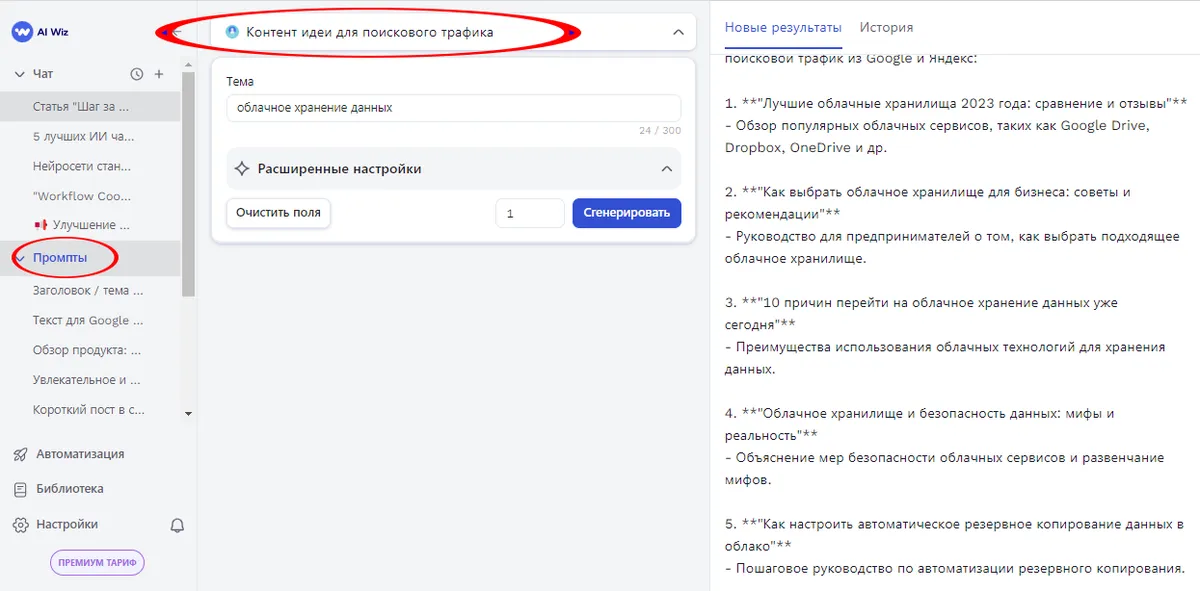Click the sparkle icon beside Расширенные настройки
Screen dimensions: 1200x591
[241, 168]
